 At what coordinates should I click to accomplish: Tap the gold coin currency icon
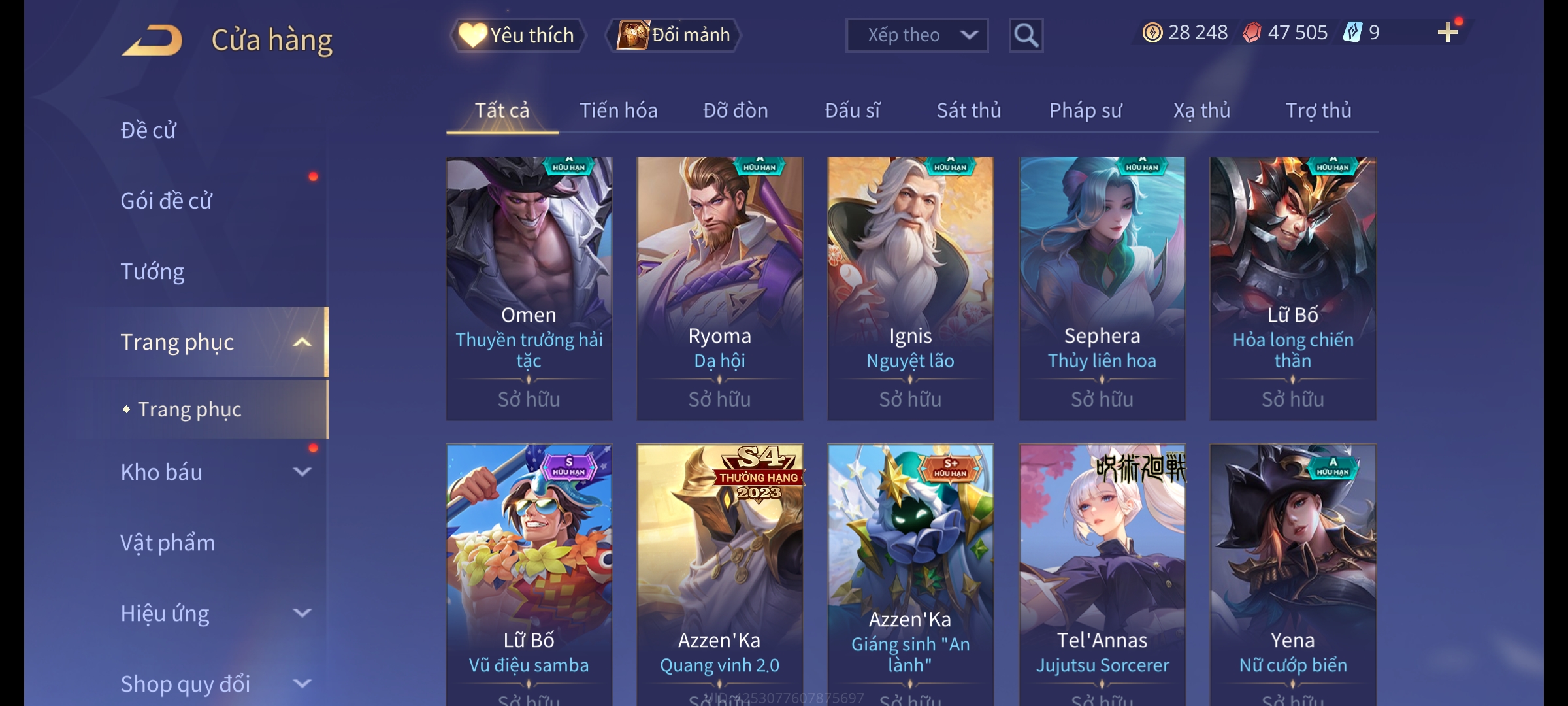[x=1152, y=32]
